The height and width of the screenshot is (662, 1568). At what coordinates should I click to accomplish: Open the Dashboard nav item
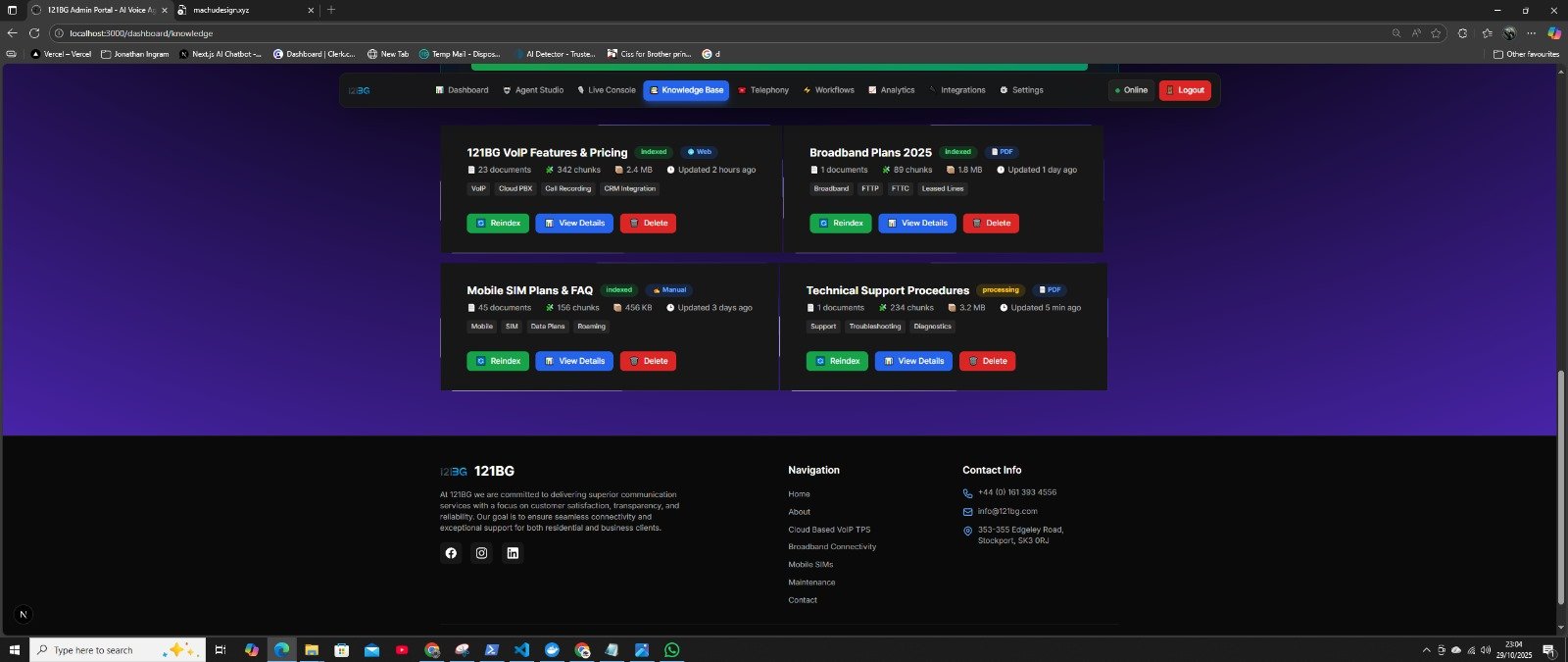point(462,90)
